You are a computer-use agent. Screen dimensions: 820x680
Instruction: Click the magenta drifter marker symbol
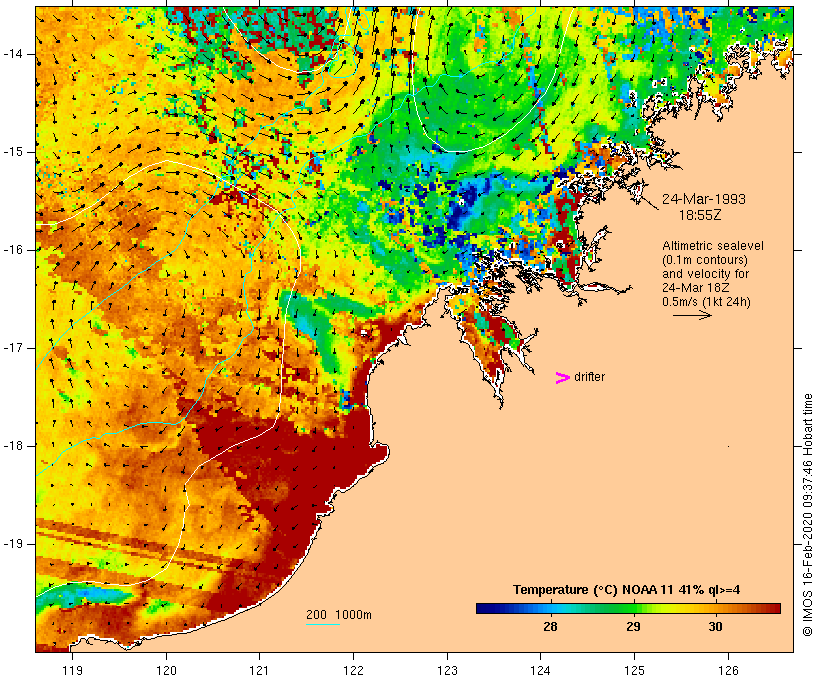tap(563, 378)
